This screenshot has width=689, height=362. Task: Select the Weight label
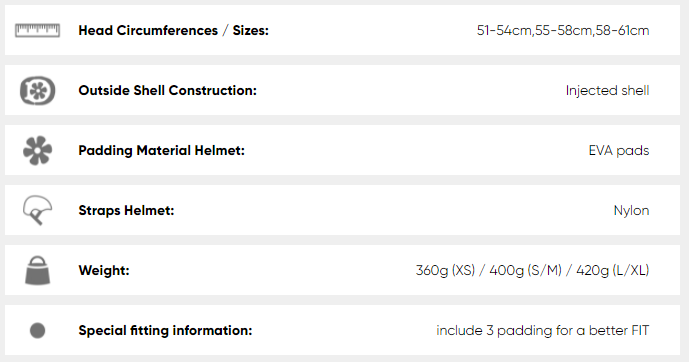(104, 270)
